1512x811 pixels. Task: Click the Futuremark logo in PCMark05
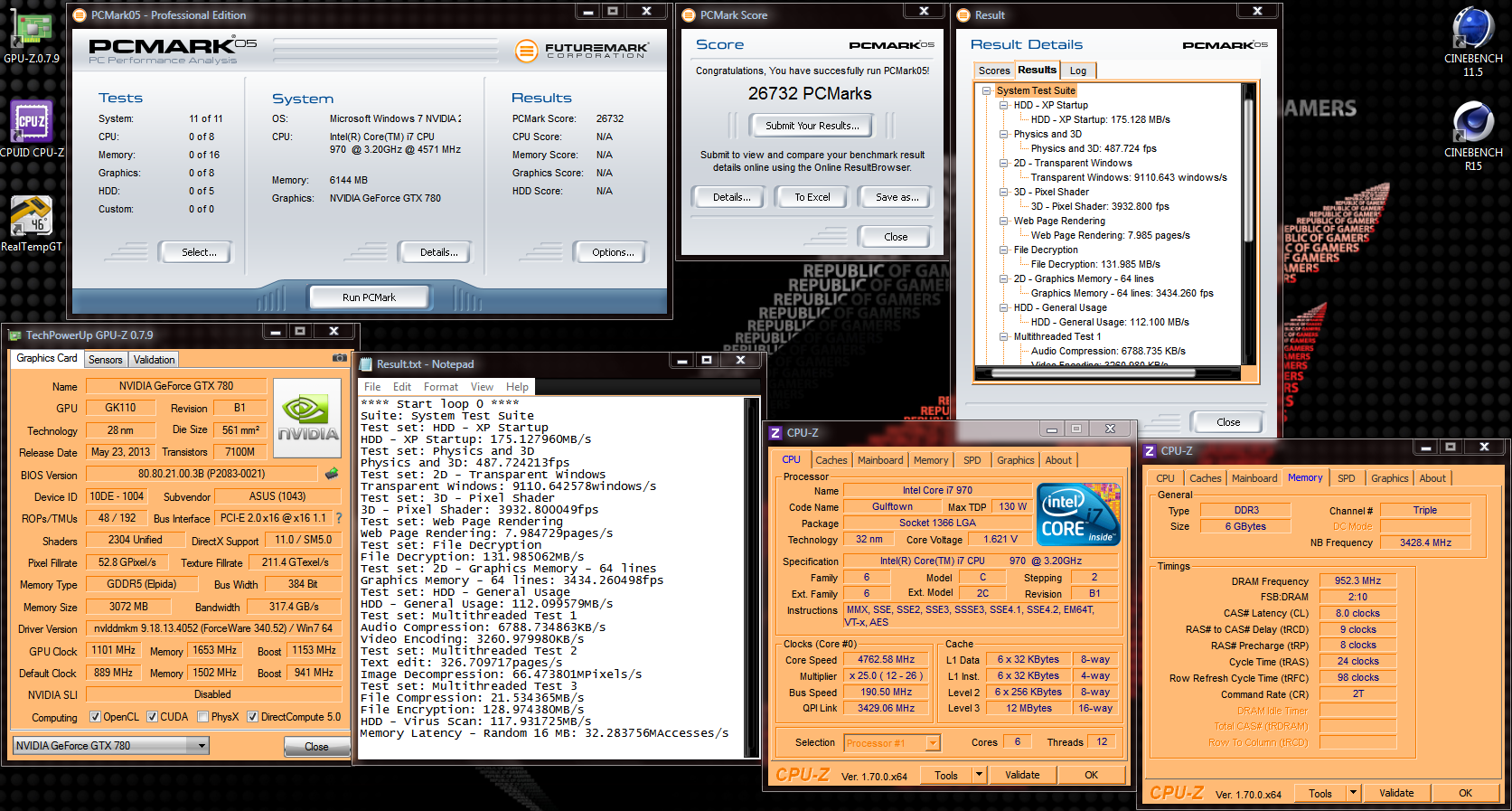point(582,51)
